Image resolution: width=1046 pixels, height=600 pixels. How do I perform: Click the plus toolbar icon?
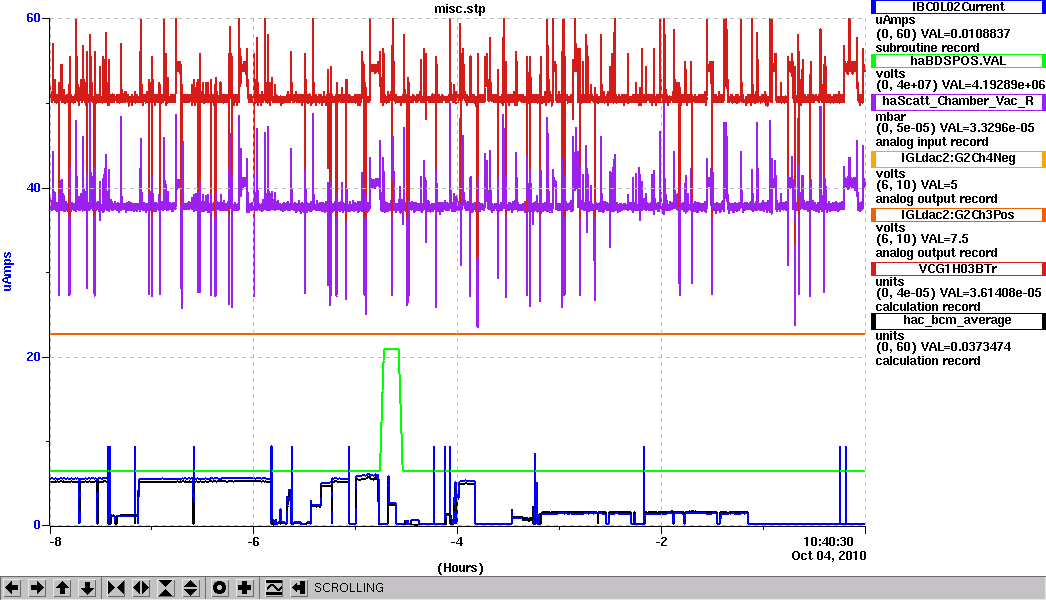[x=245, y=588]
